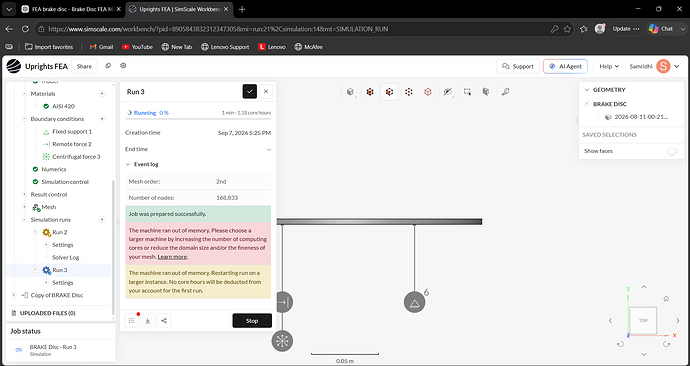Rotate view down with bottom chevron arrow

coord(644,354)
